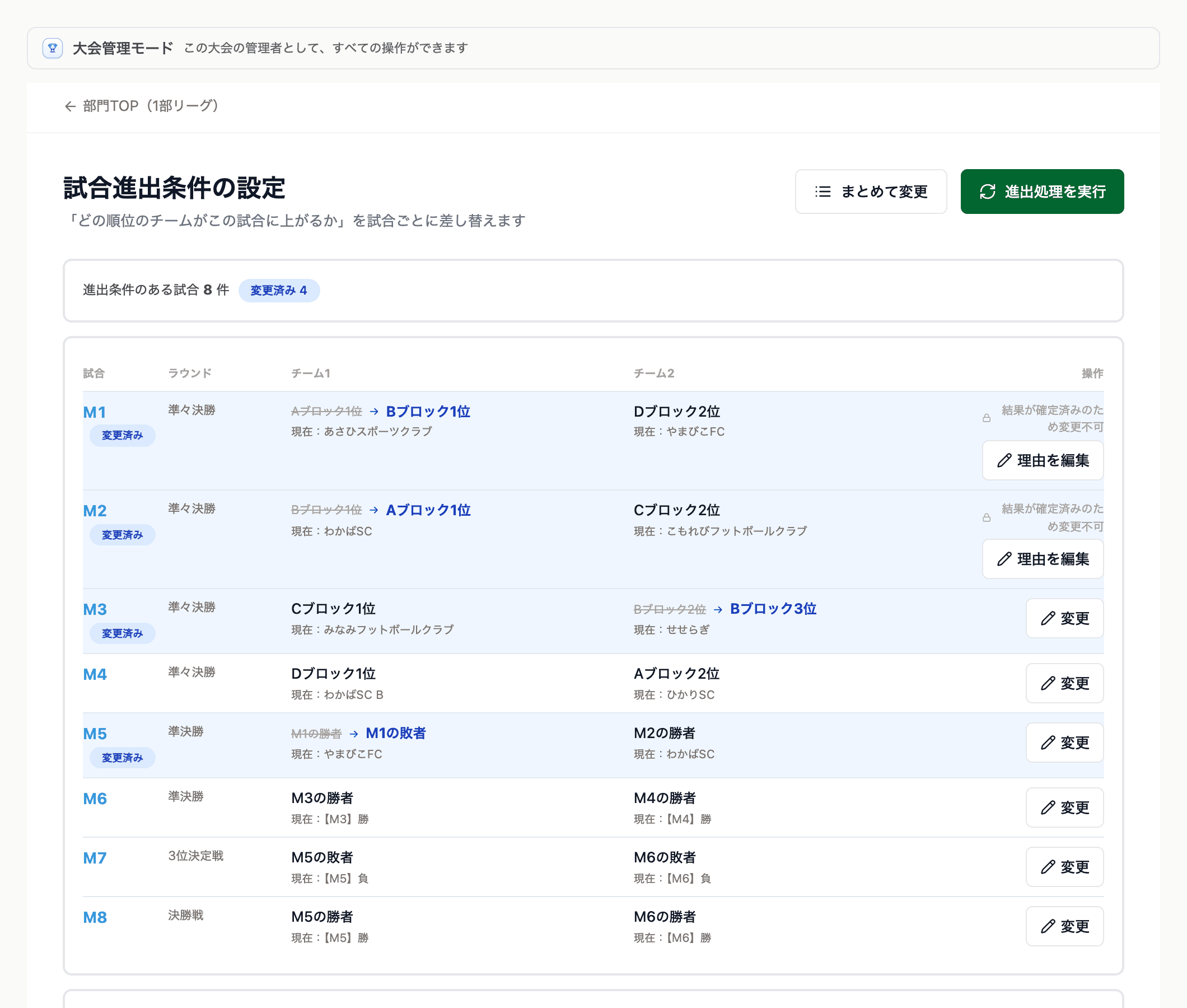Open the M3 match link
1187x1008 pixels.
(95, 609)
